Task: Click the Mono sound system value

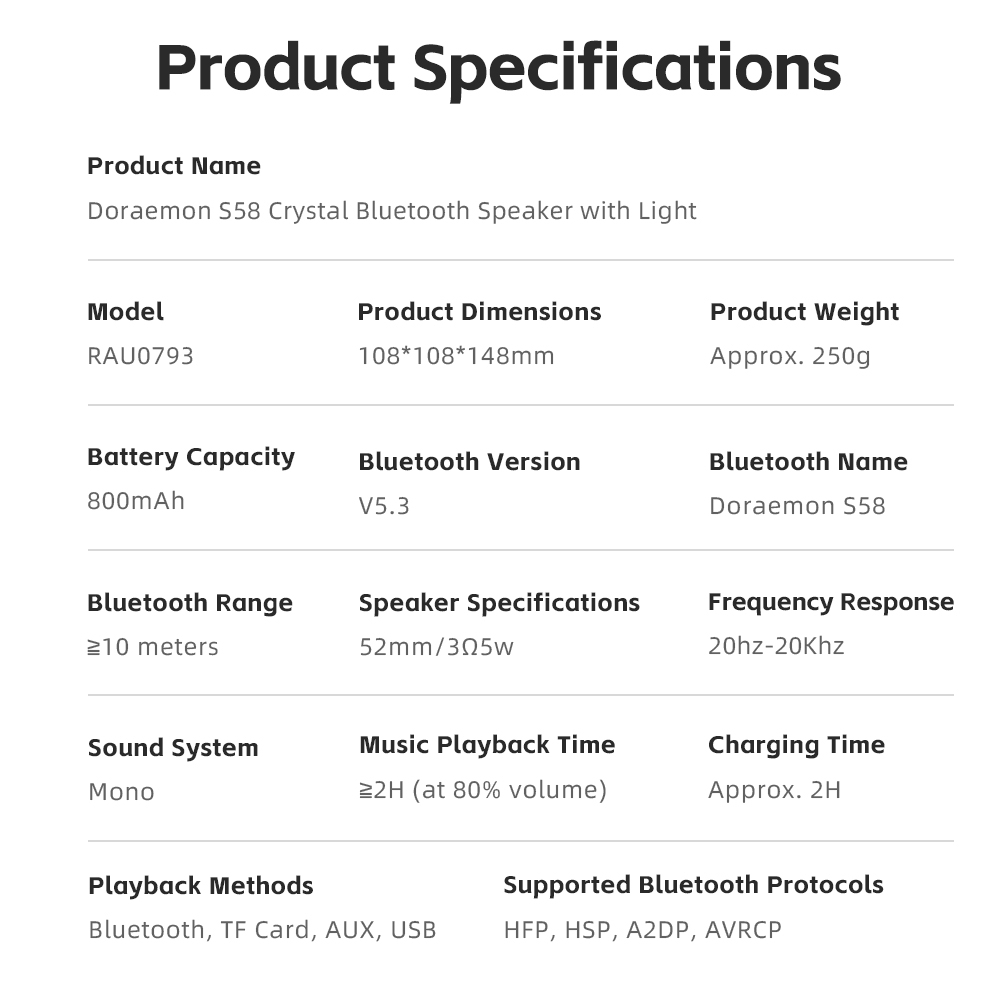Action: coord(121,792)
